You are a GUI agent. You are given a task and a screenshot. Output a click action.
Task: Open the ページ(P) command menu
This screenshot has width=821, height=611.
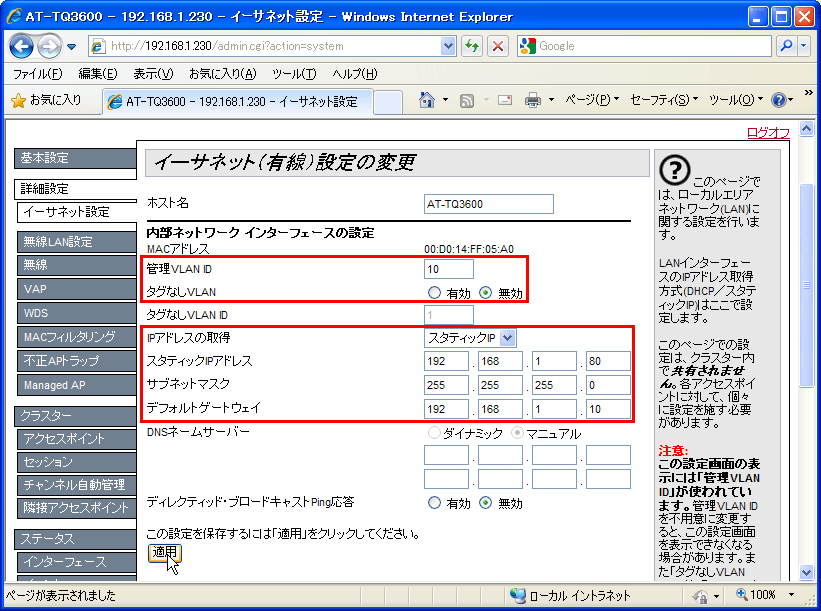pos(592,99)
